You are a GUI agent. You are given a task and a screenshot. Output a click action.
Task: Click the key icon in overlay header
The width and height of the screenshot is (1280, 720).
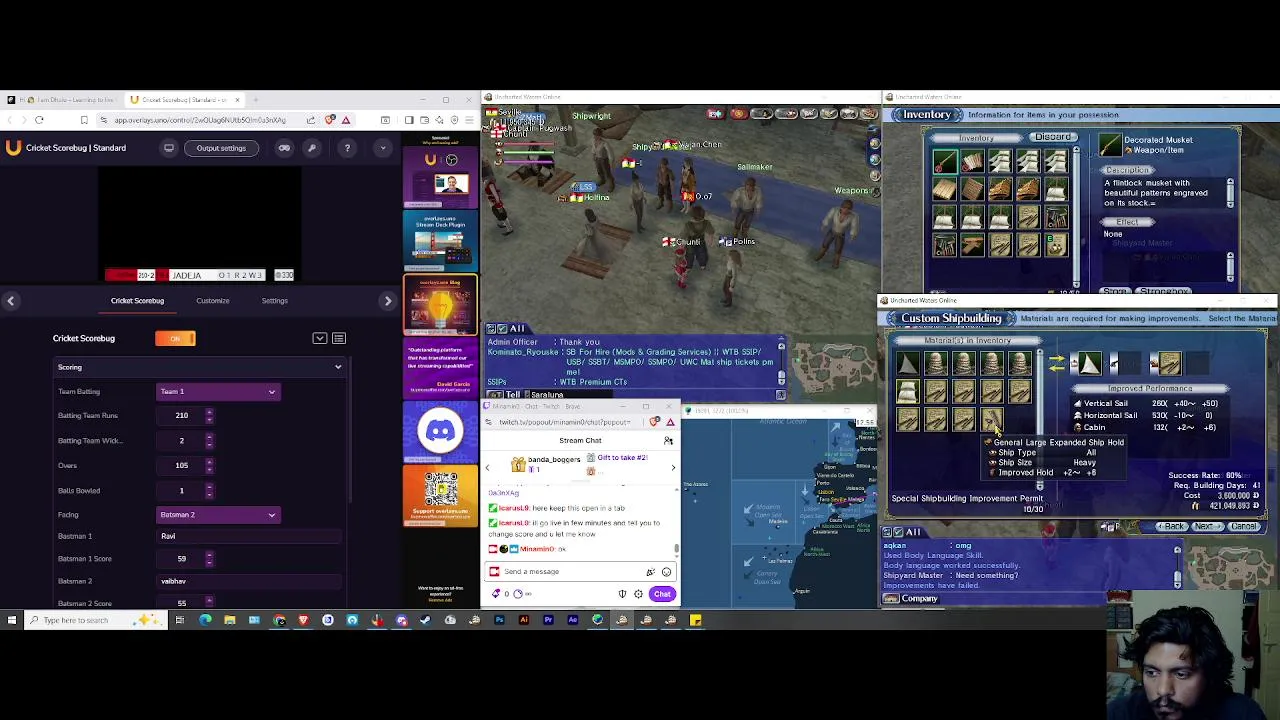tap(311, 148)
